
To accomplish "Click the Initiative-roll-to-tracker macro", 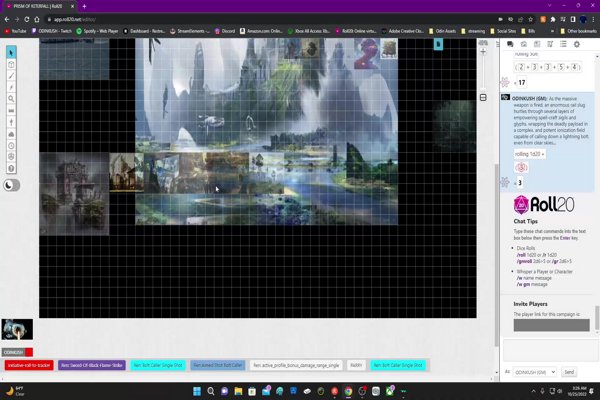I will (29, 365).
